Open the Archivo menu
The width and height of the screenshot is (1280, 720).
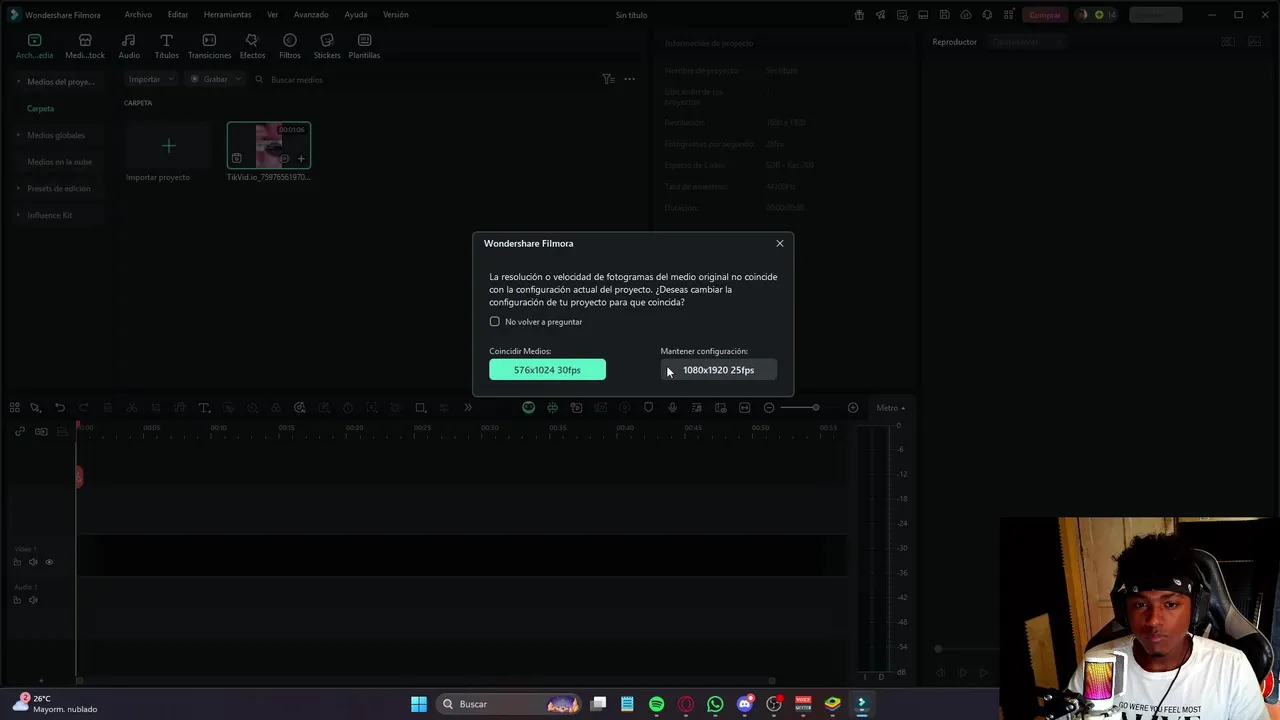(138, 15)
